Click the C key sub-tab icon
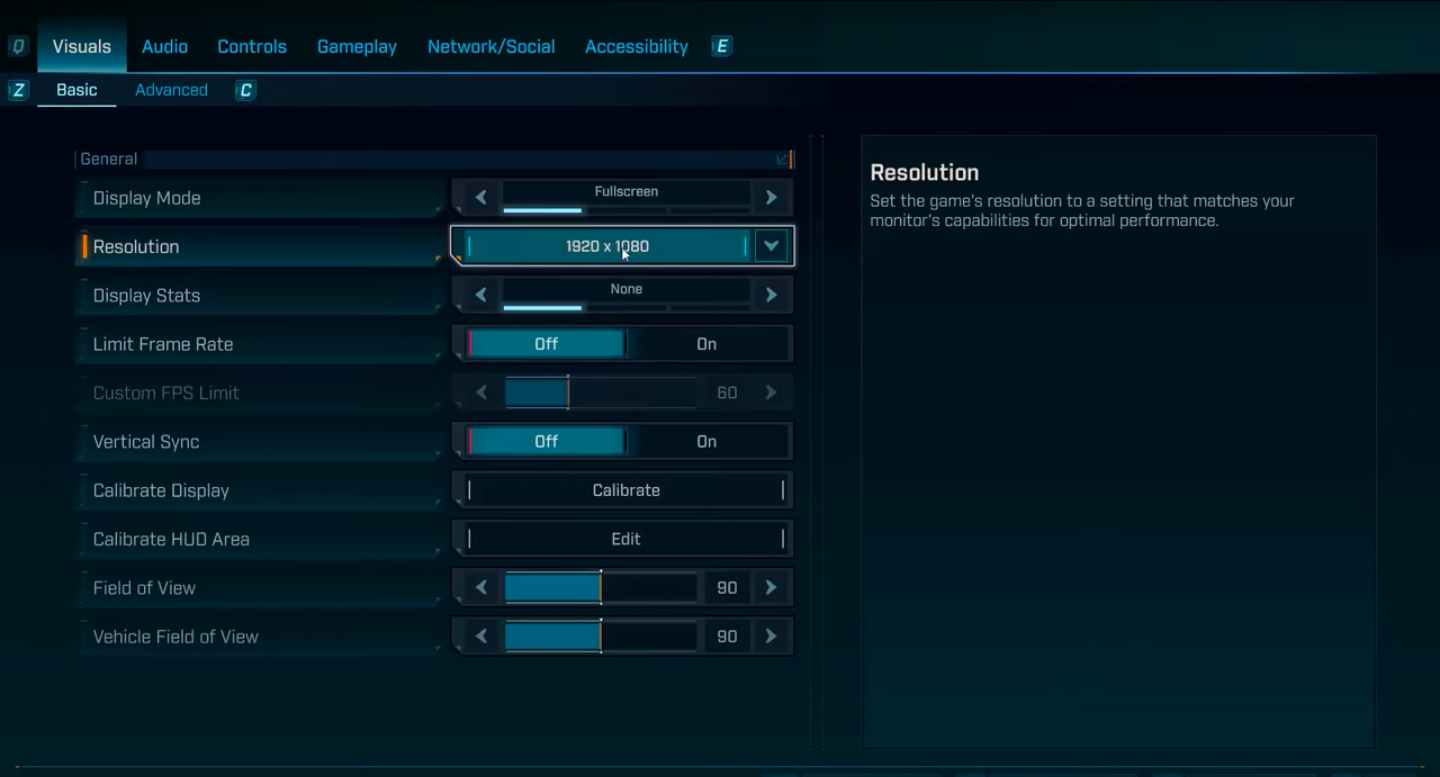Screen dimensions: 1440x777 tap(245, 91)
